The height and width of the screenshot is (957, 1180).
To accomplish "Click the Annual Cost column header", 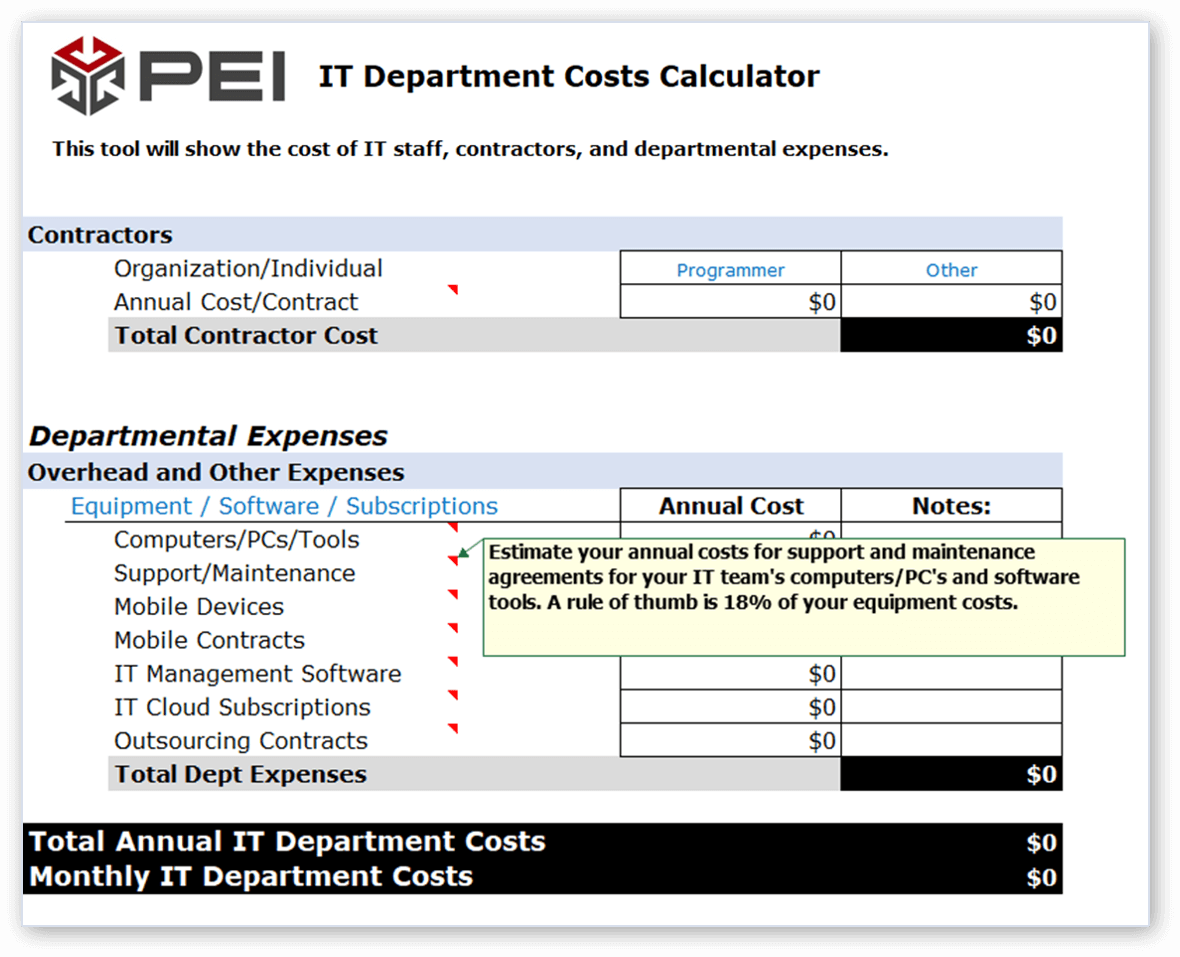I will coord(730,506).
